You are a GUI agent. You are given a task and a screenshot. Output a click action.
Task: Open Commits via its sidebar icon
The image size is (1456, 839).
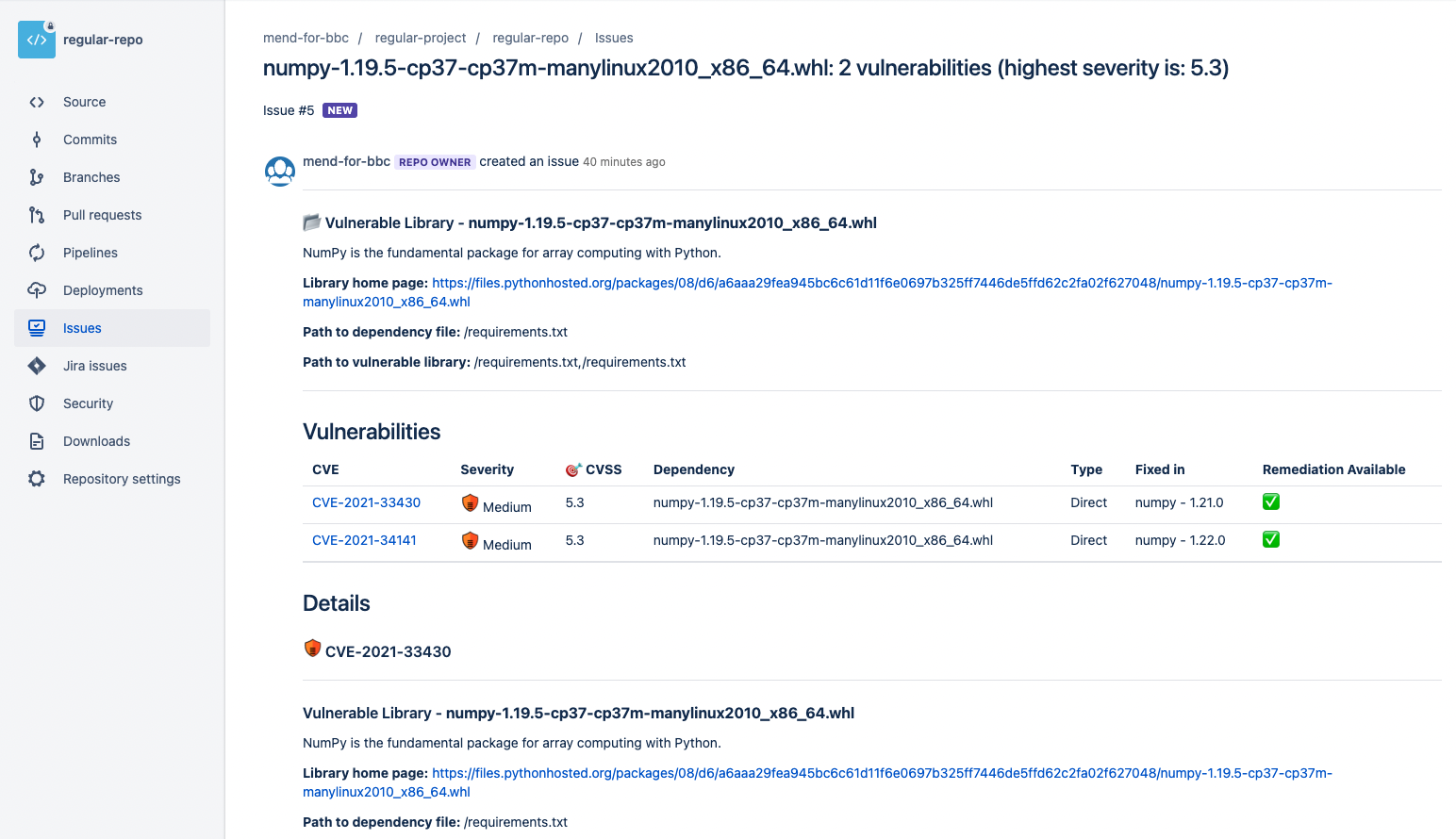[x=37, y=140]
